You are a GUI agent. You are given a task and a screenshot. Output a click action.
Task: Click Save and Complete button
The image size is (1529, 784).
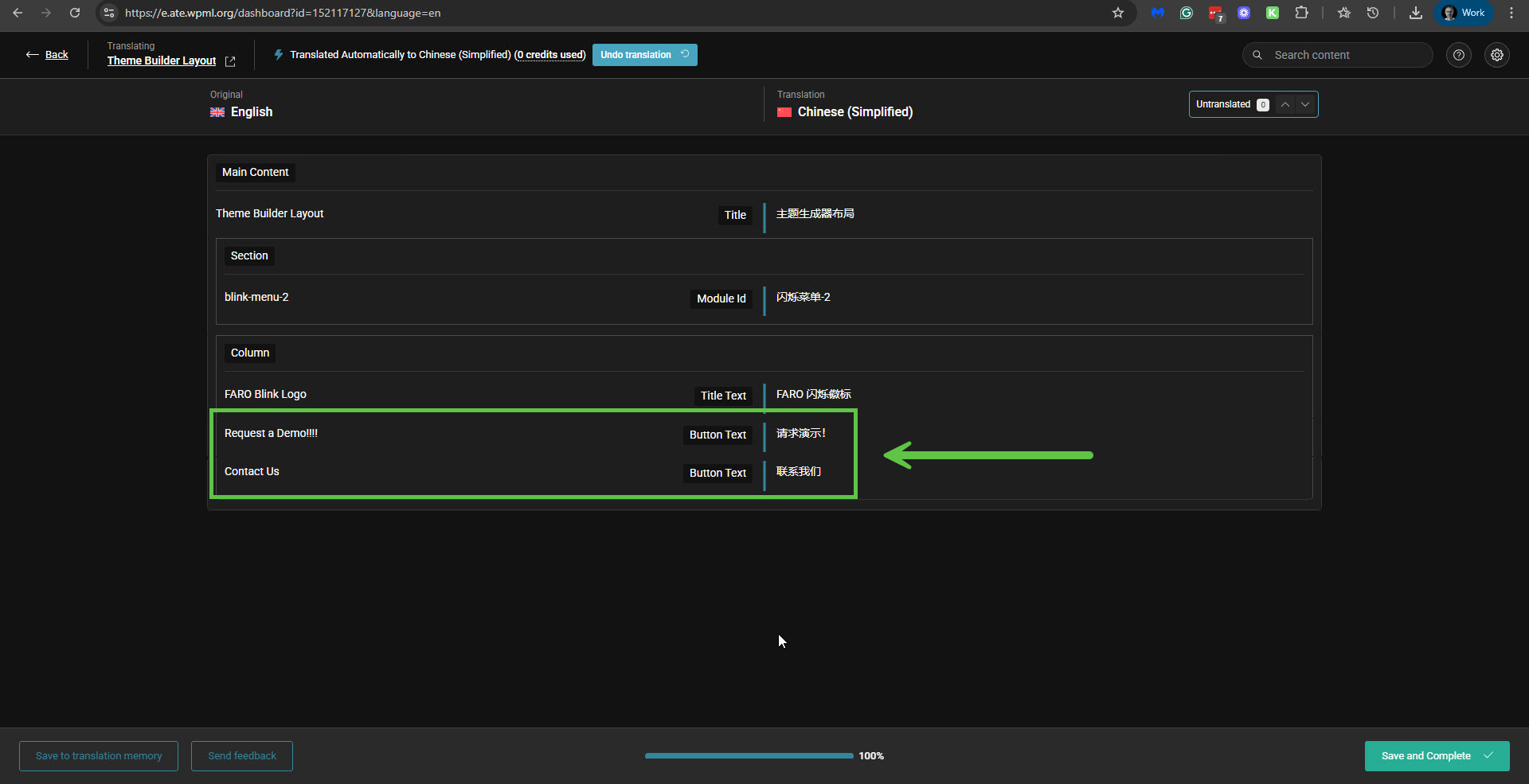(x=1436, y=756)
